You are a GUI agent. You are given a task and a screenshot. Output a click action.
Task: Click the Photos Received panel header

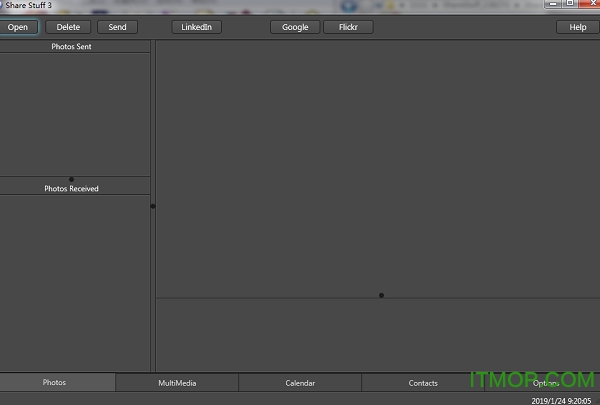click(71, 188)
